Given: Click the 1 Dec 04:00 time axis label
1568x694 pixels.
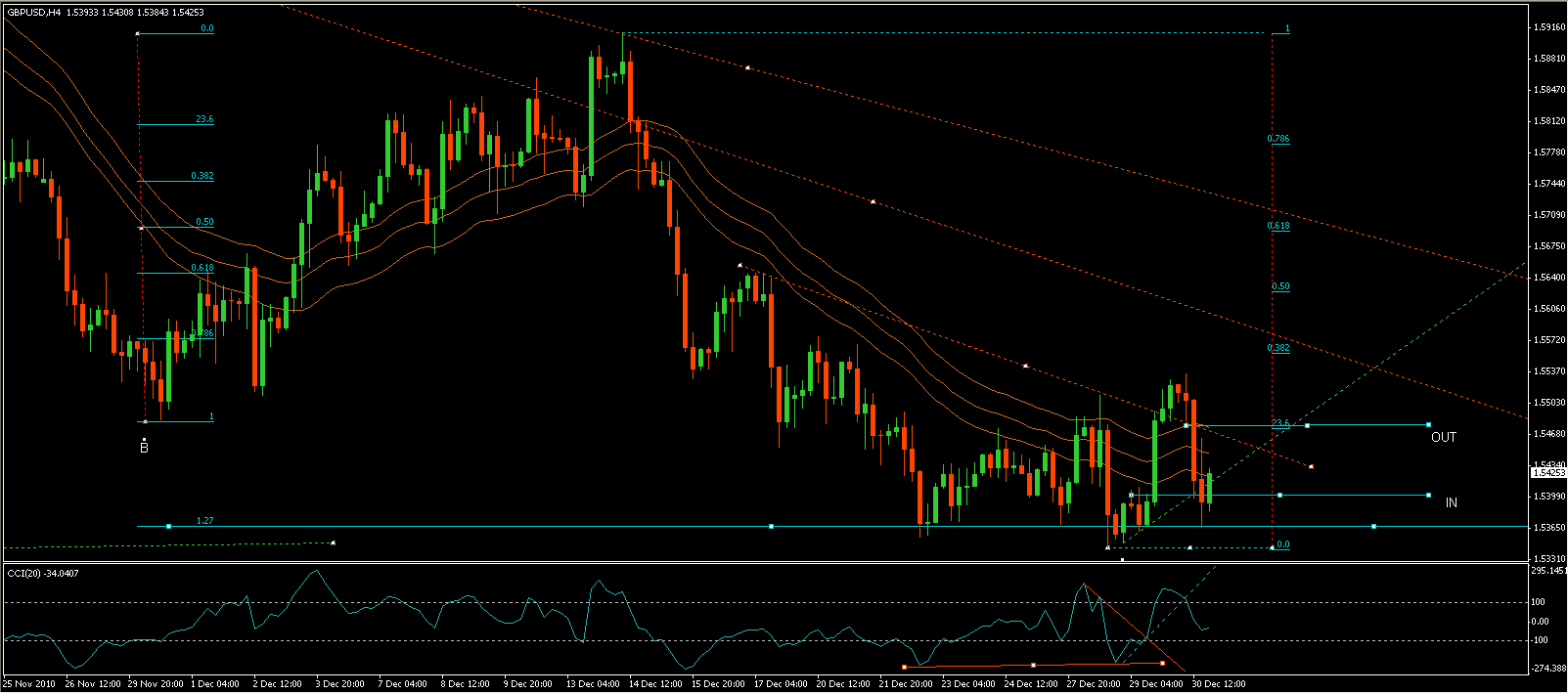Looking at the screenshot, I should (215, 684).
